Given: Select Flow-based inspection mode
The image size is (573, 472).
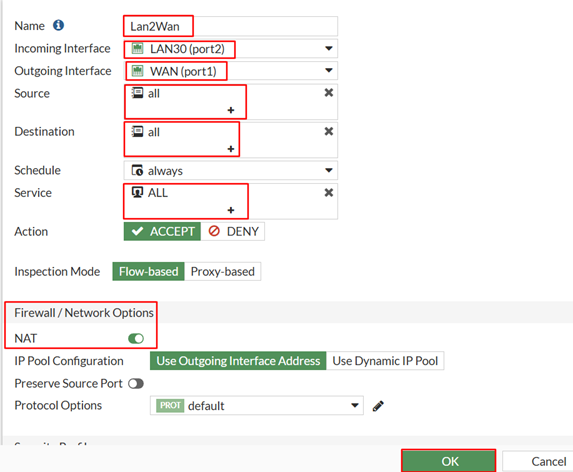Looking at the screenshot, I should [x=148, y=271].
